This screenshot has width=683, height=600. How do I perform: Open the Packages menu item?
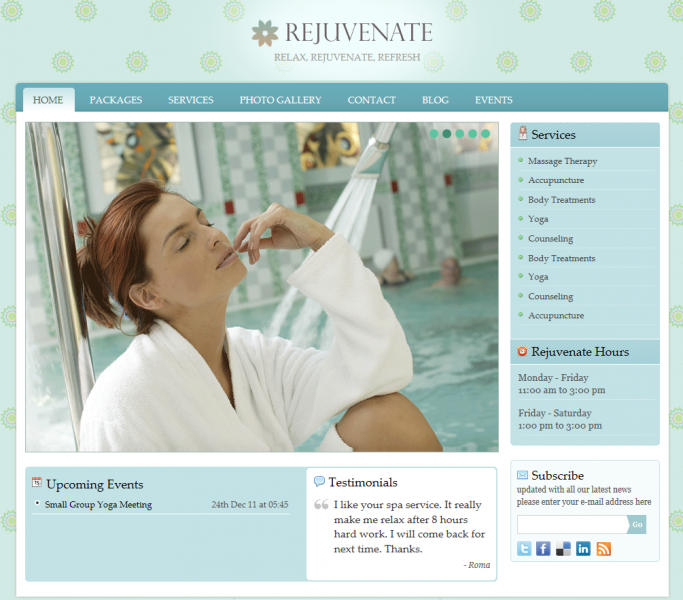(x=116, y=100)
